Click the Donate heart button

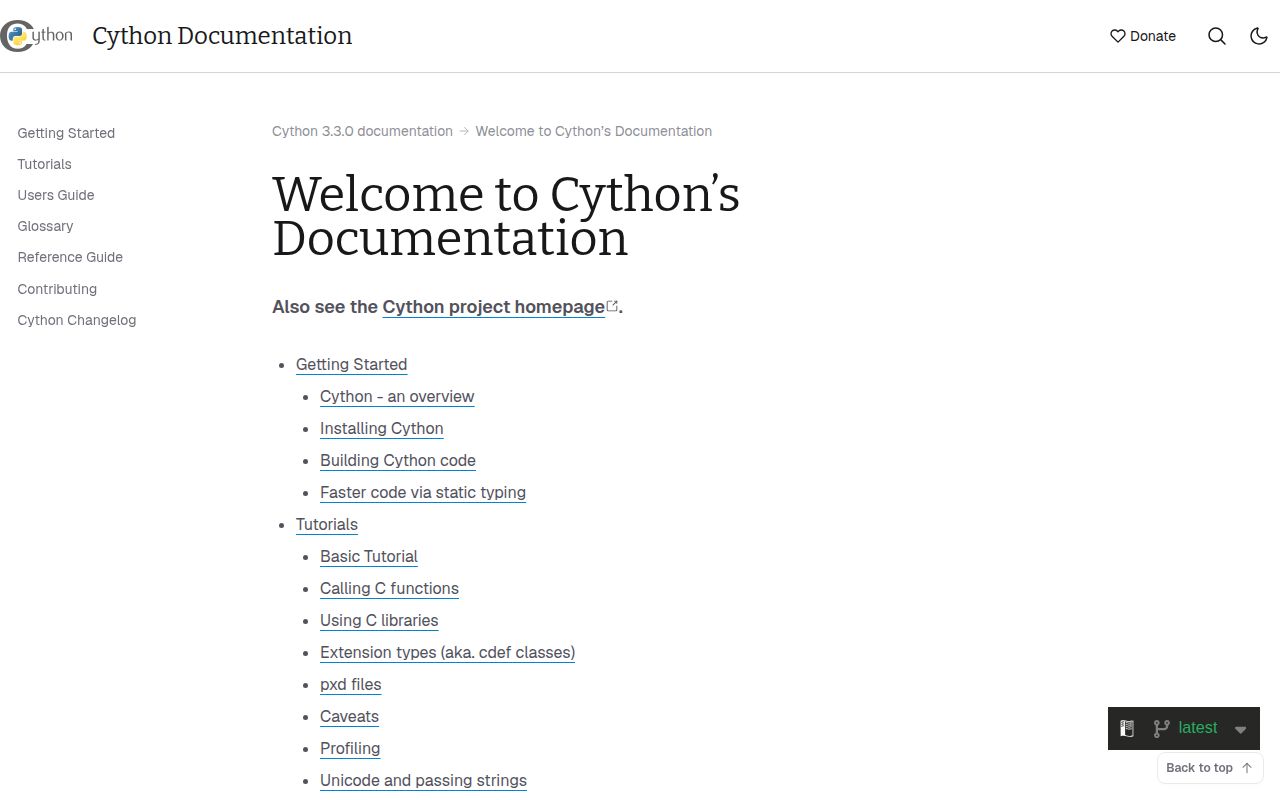(1143, 36)
